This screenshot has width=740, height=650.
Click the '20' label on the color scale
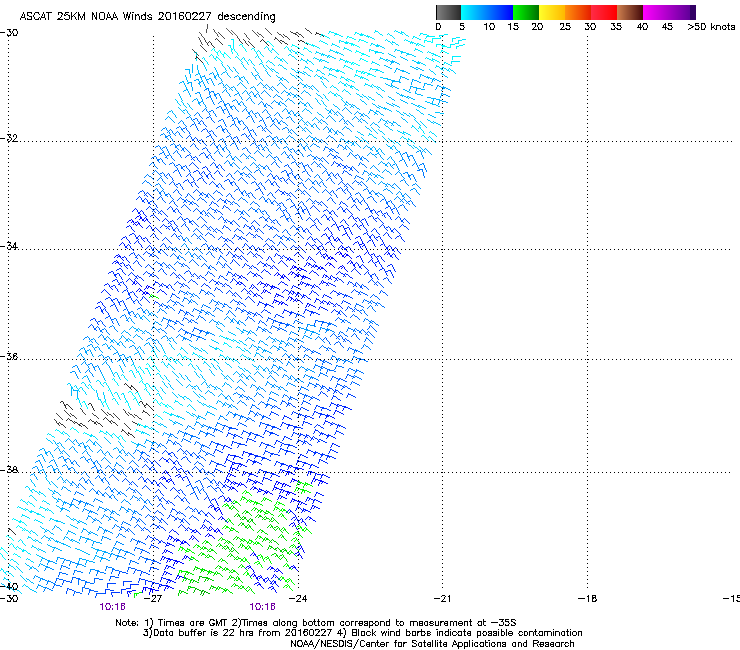(x=537, y=27)
